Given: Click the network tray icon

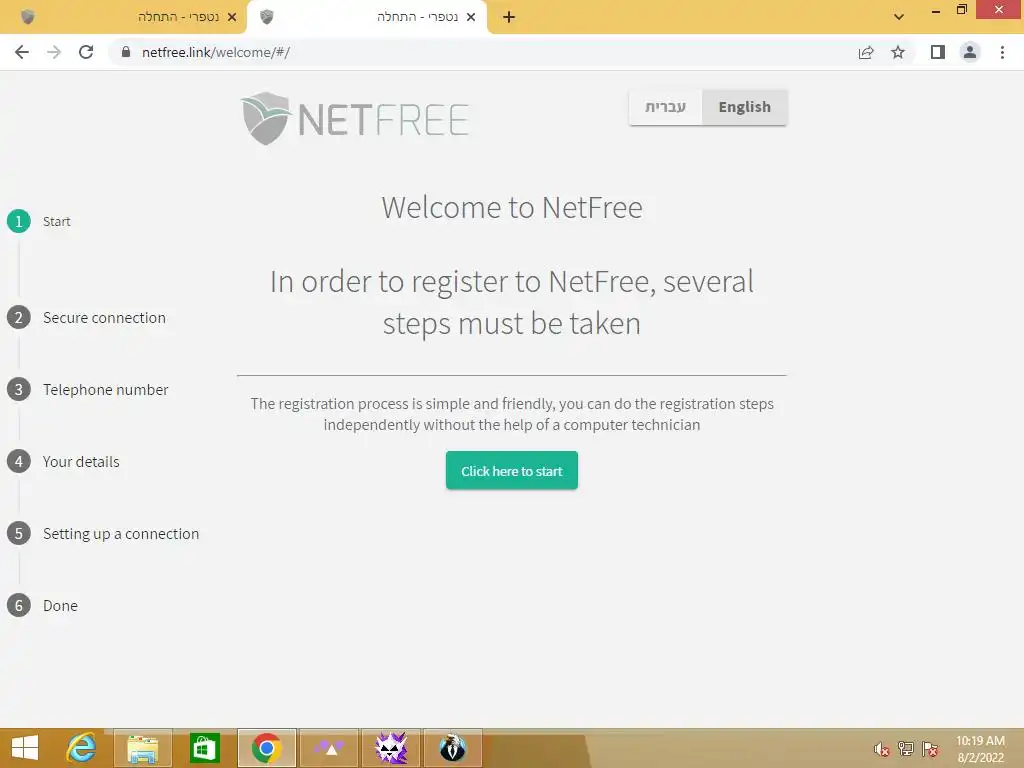Looking at the screenshot, I should pyautogui.click(x=906, y=749).
